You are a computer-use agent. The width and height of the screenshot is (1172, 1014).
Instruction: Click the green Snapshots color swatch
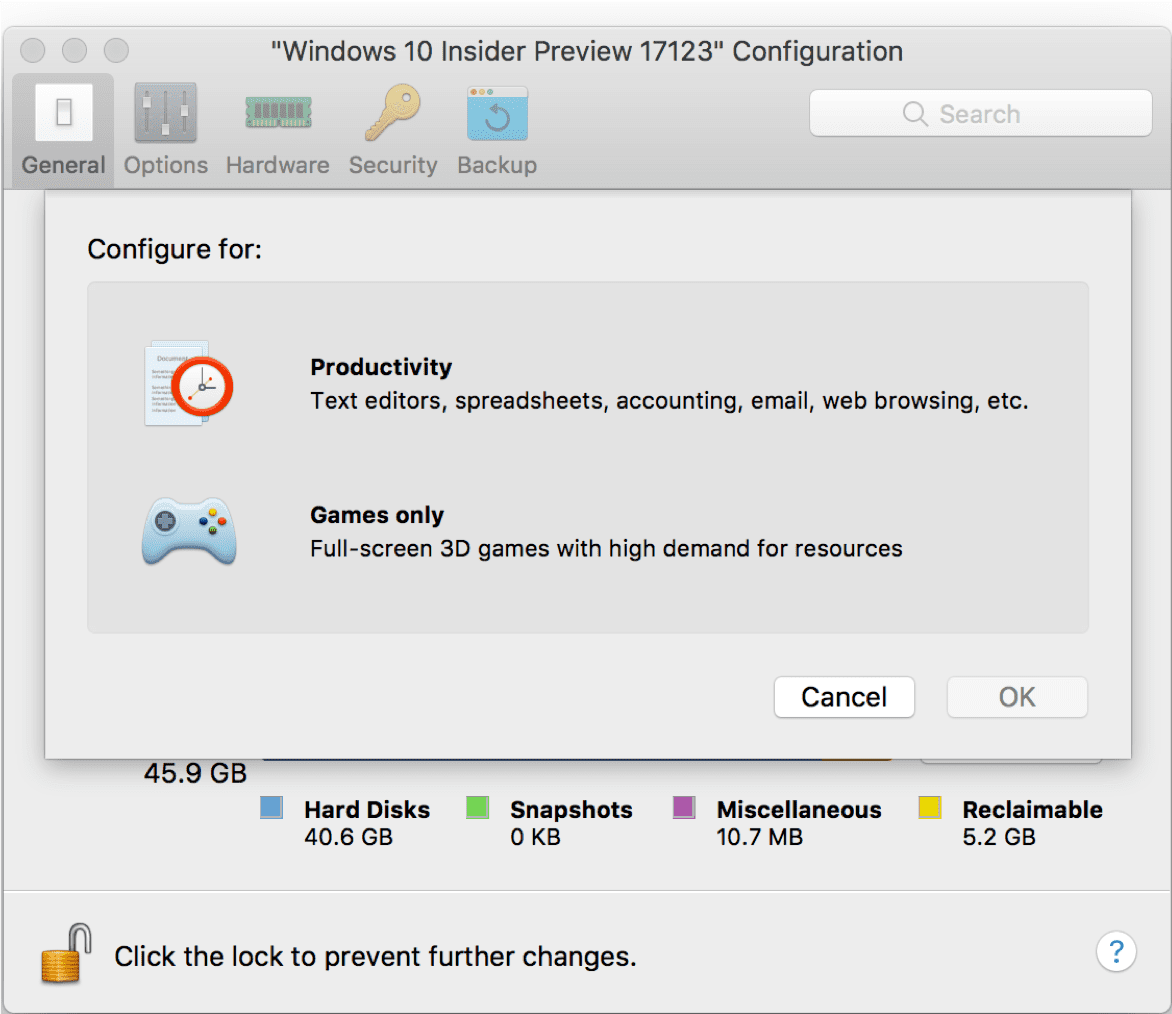[x=478, y=807]
